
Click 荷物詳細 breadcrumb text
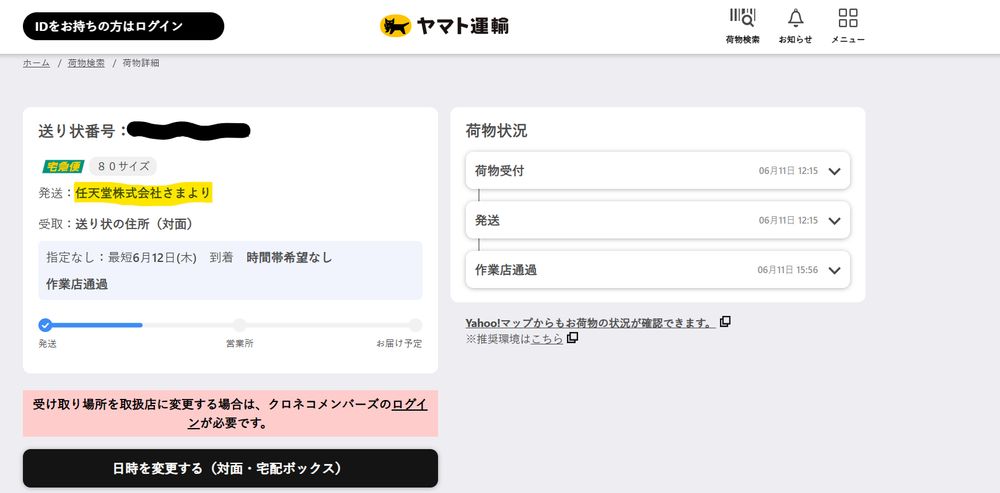(x=141, y=63)
